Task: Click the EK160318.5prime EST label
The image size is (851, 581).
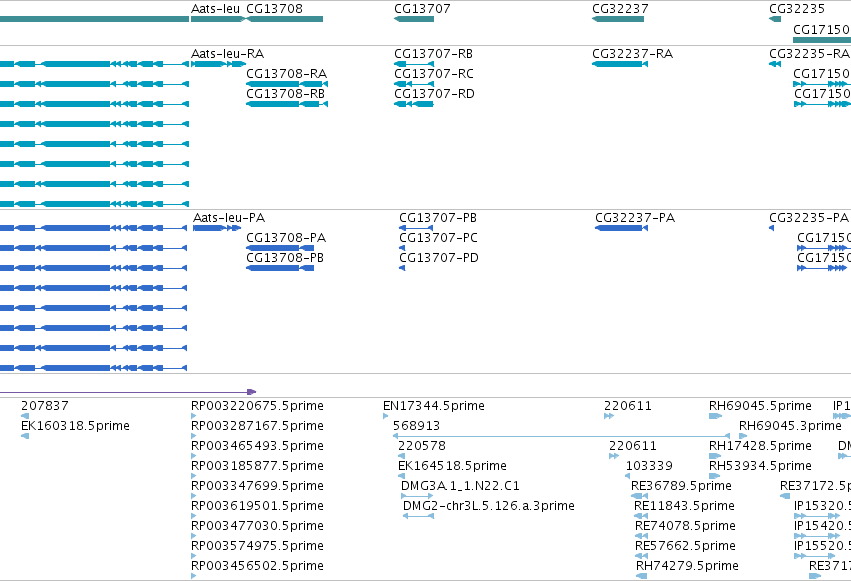Action: [75, 426]
